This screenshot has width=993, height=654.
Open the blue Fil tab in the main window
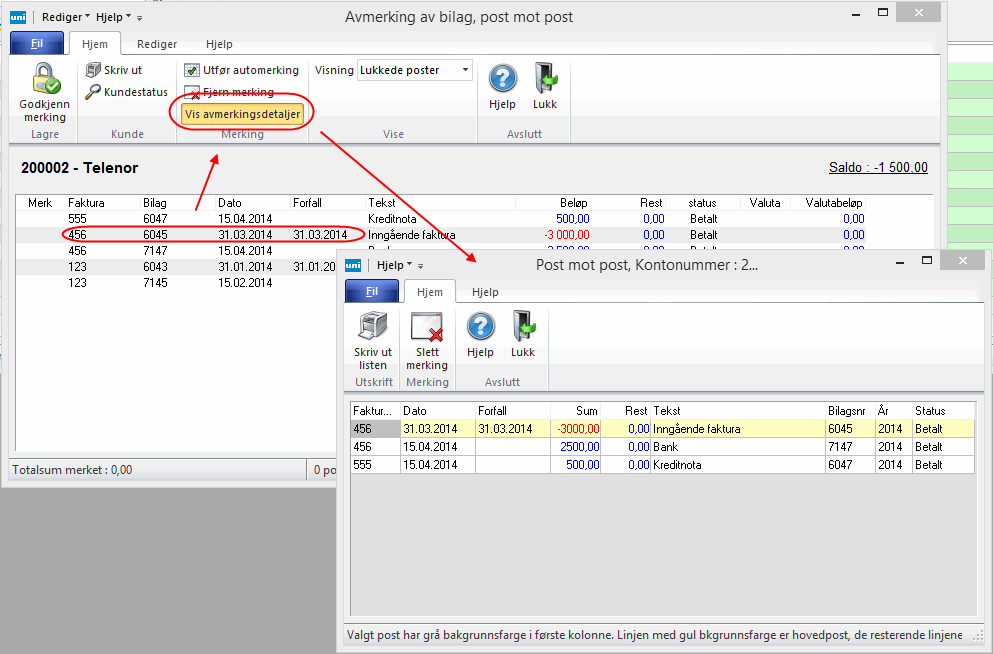point(35,44)
